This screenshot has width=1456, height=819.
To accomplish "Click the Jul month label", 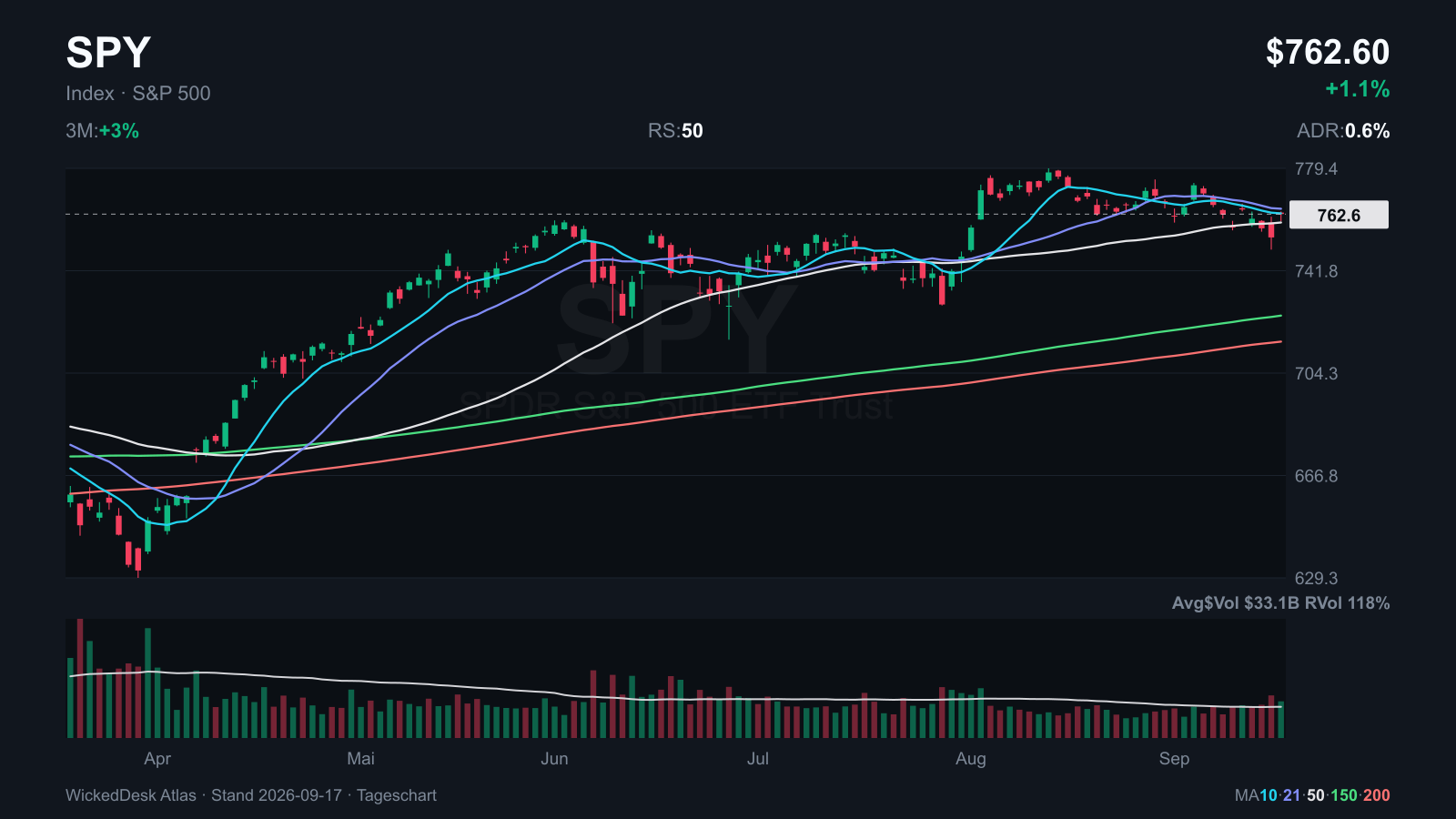I will tap(758, 759).
